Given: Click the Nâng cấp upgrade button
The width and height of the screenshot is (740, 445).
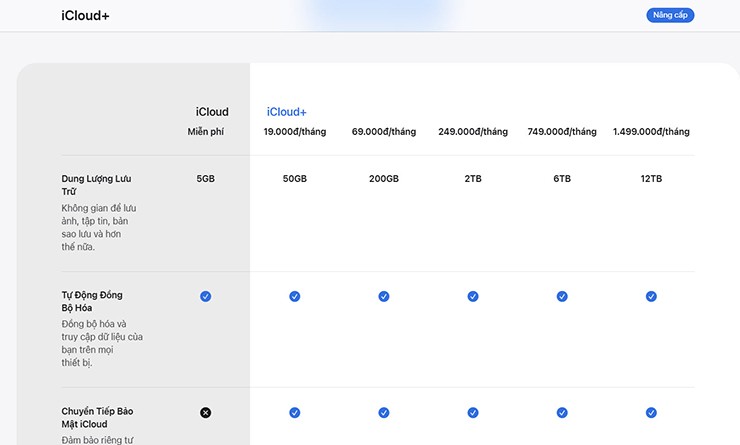Looking at the screenshot, I should 669,15.
